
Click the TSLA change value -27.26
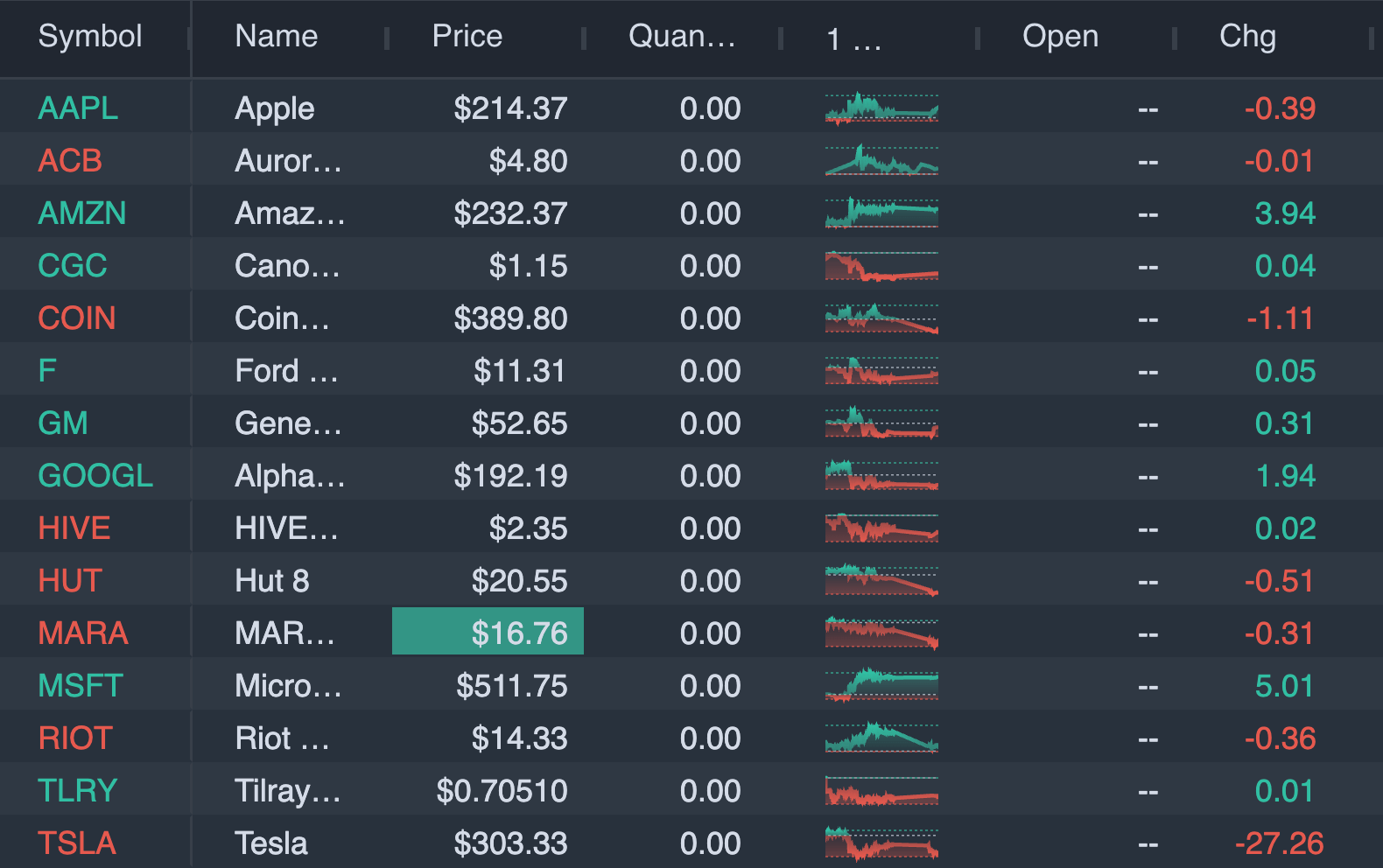(x=1278, y=843)
